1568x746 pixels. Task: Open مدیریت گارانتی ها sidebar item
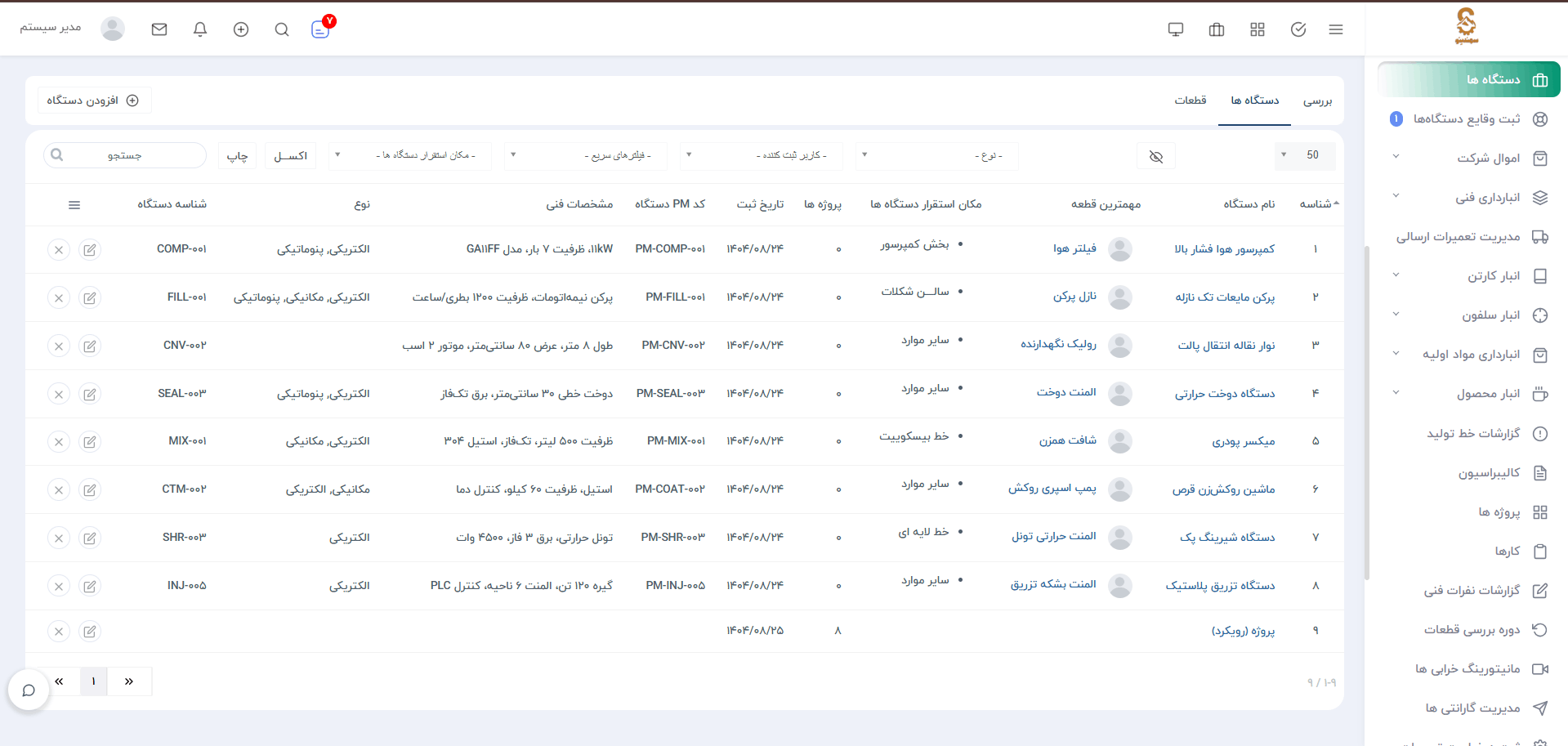point(1469,708)
